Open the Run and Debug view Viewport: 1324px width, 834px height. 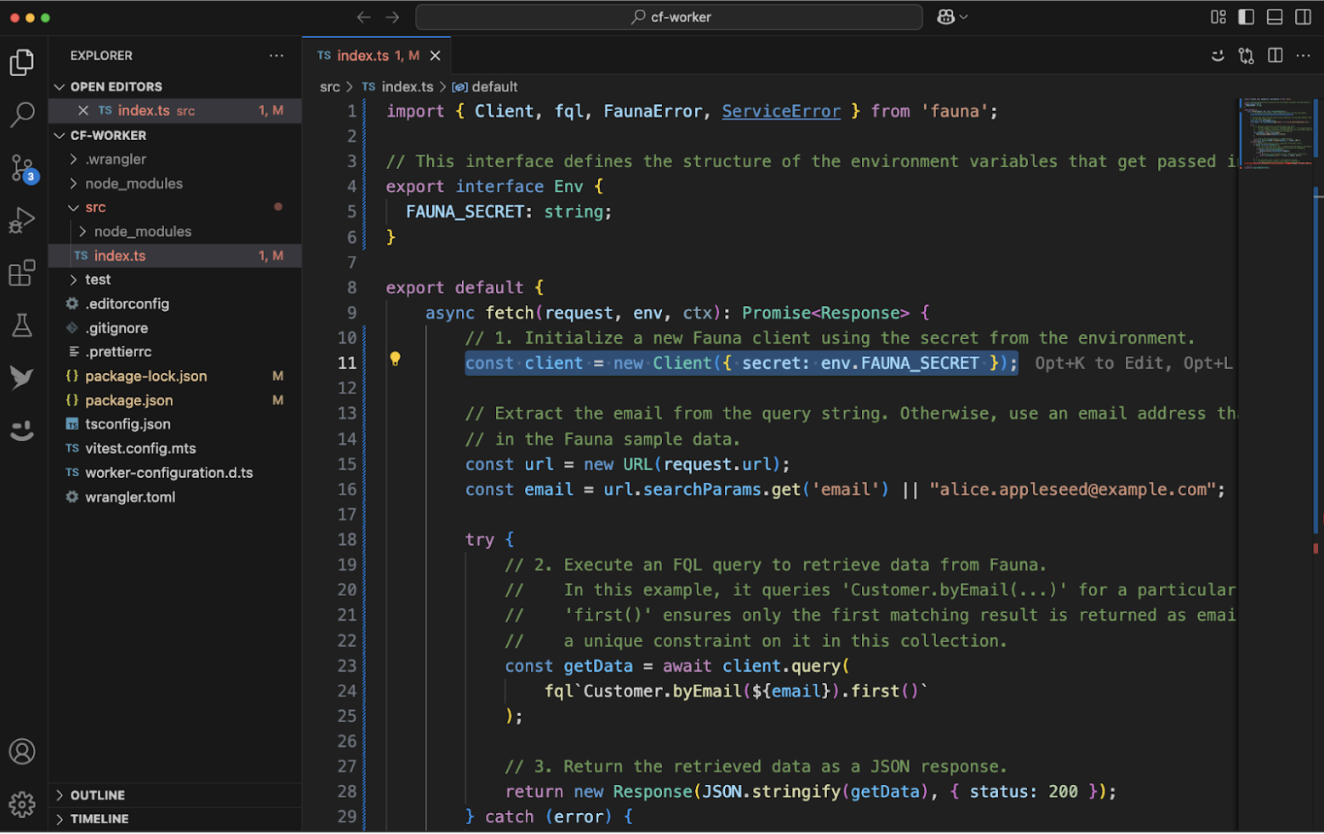click(x=22, y=220)
